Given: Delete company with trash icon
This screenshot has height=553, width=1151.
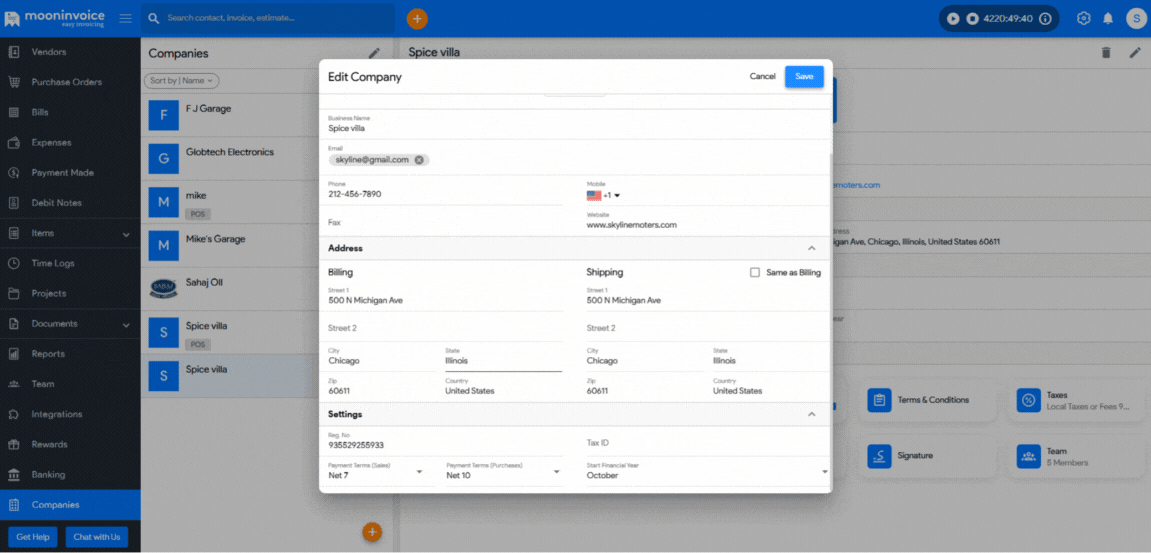Looking at the screenshot, I should [1106, 52].
